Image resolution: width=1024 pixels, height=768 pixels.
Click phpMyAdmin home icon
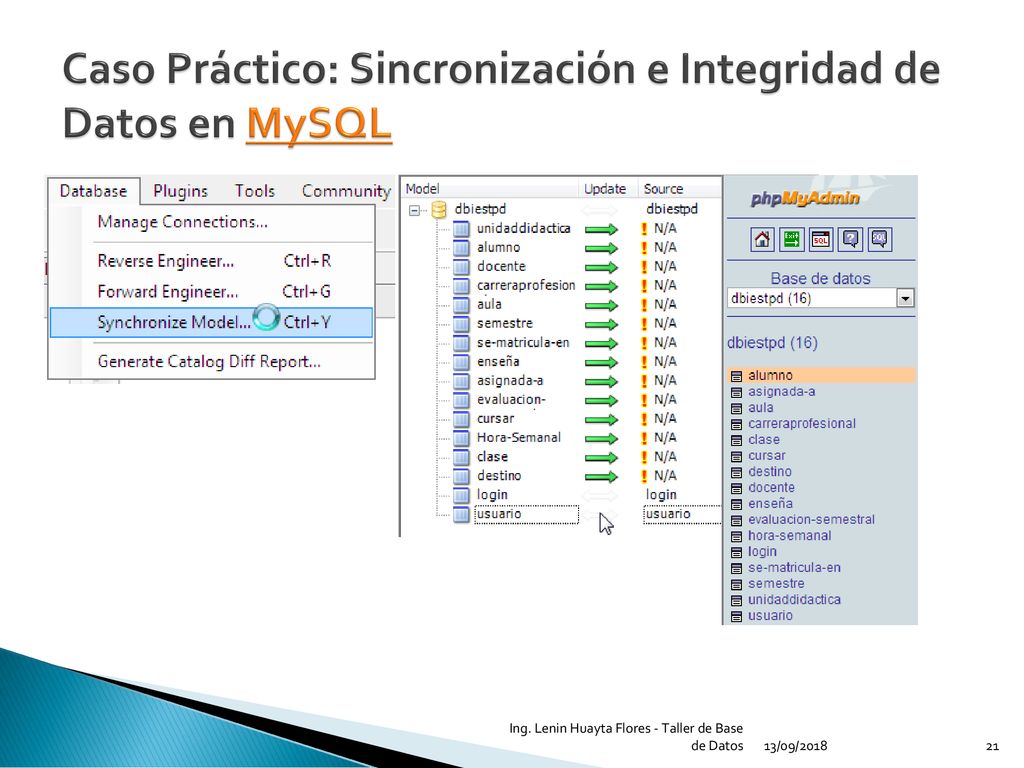[x=762, y=239]
